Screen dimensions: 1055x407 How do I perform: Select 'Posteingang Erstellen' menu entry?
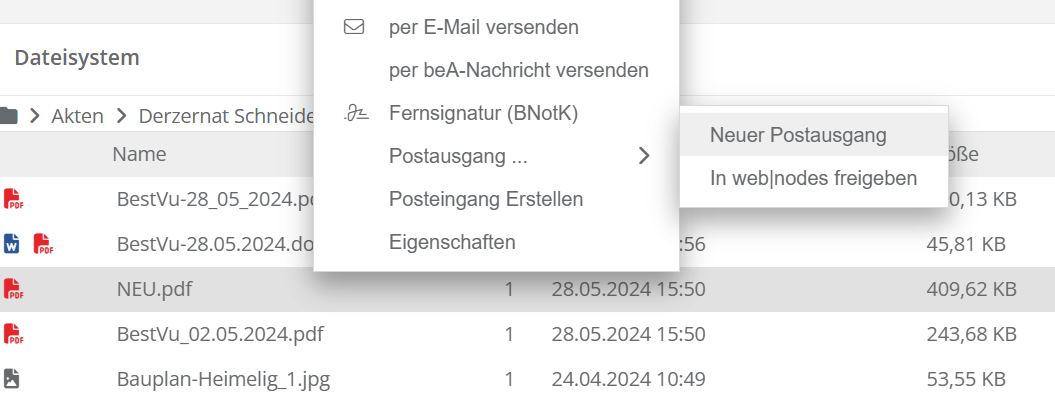pyautogui.click(x=485, y=199)
